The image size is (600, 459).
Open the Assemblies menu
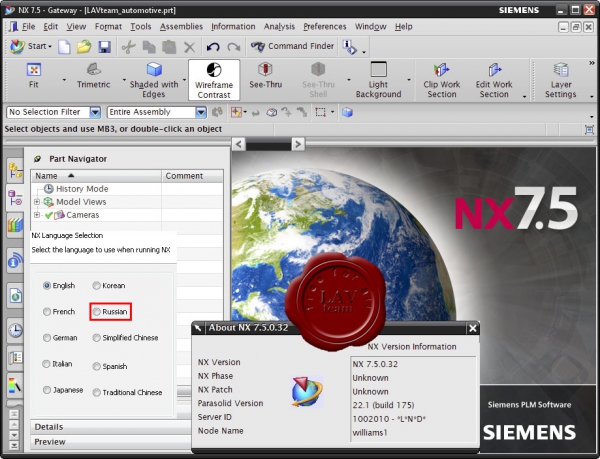[x=181, y=26]
